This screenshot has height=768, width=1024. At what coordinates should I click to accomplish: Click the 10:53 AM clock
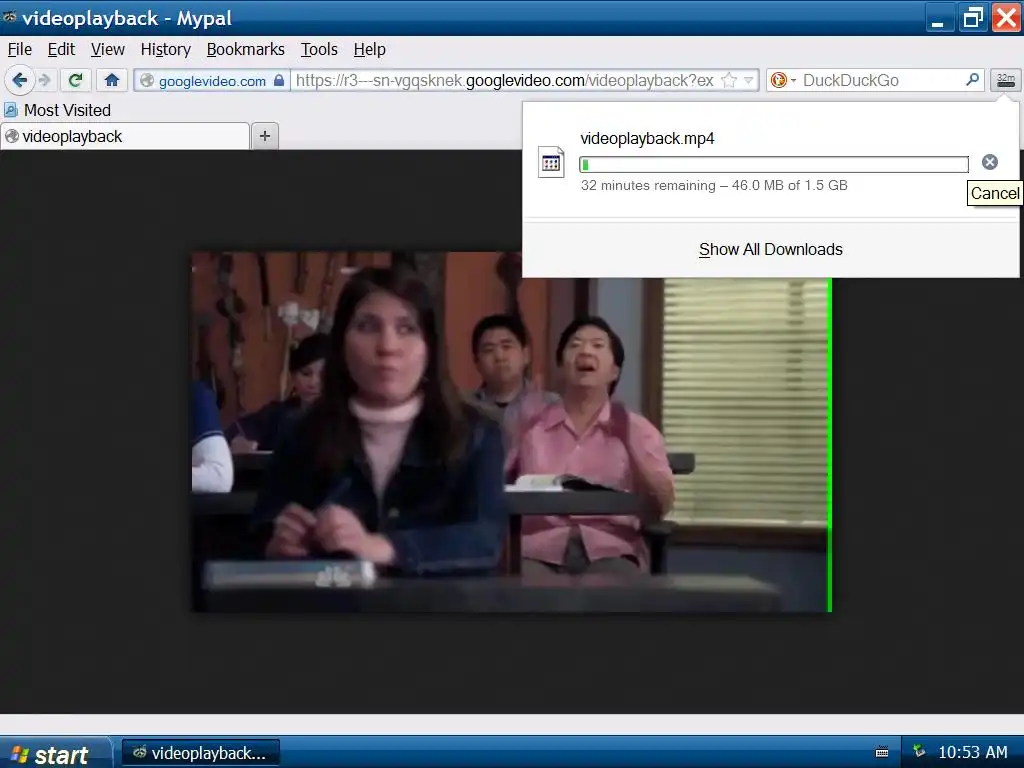[972, 752]
